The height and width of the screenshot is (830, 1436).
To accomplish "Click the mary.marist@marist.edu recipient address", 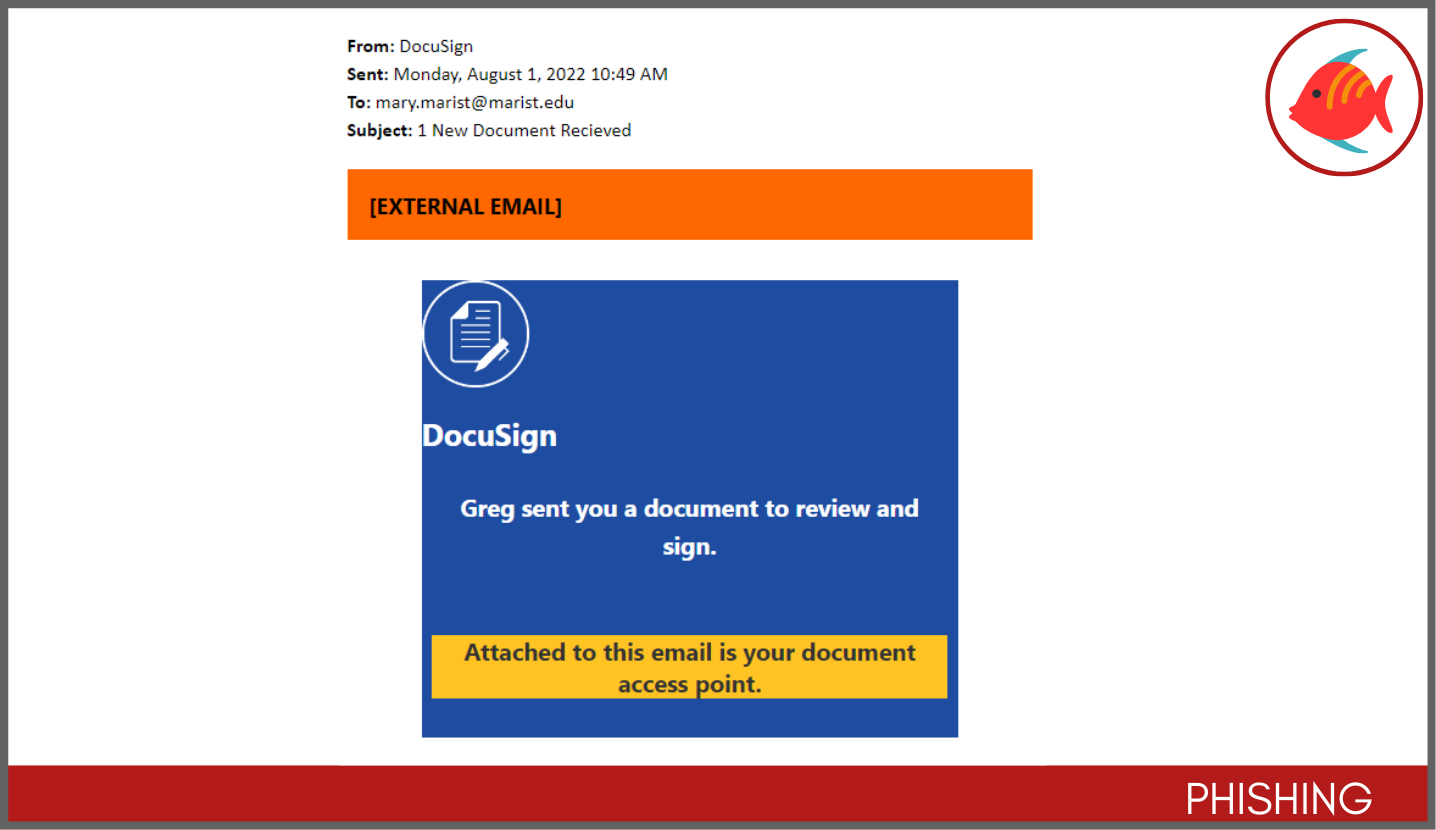I will 474,102.
